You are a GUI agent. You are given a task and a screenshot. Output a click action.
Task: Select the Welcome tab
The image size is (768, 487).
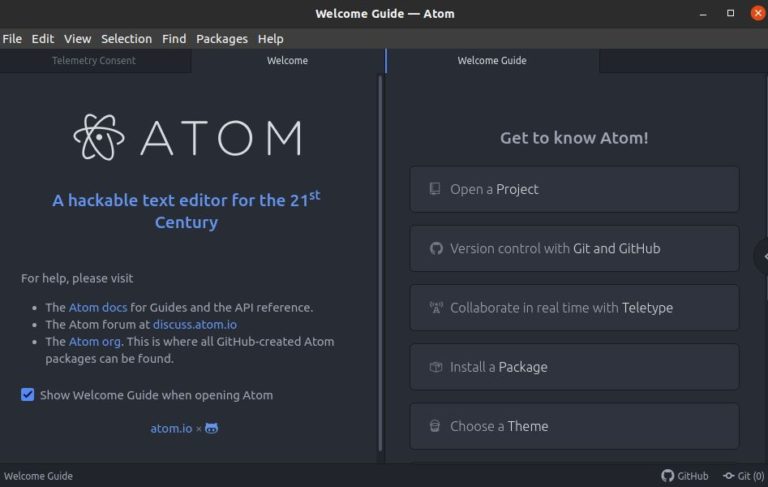[288, 61]
